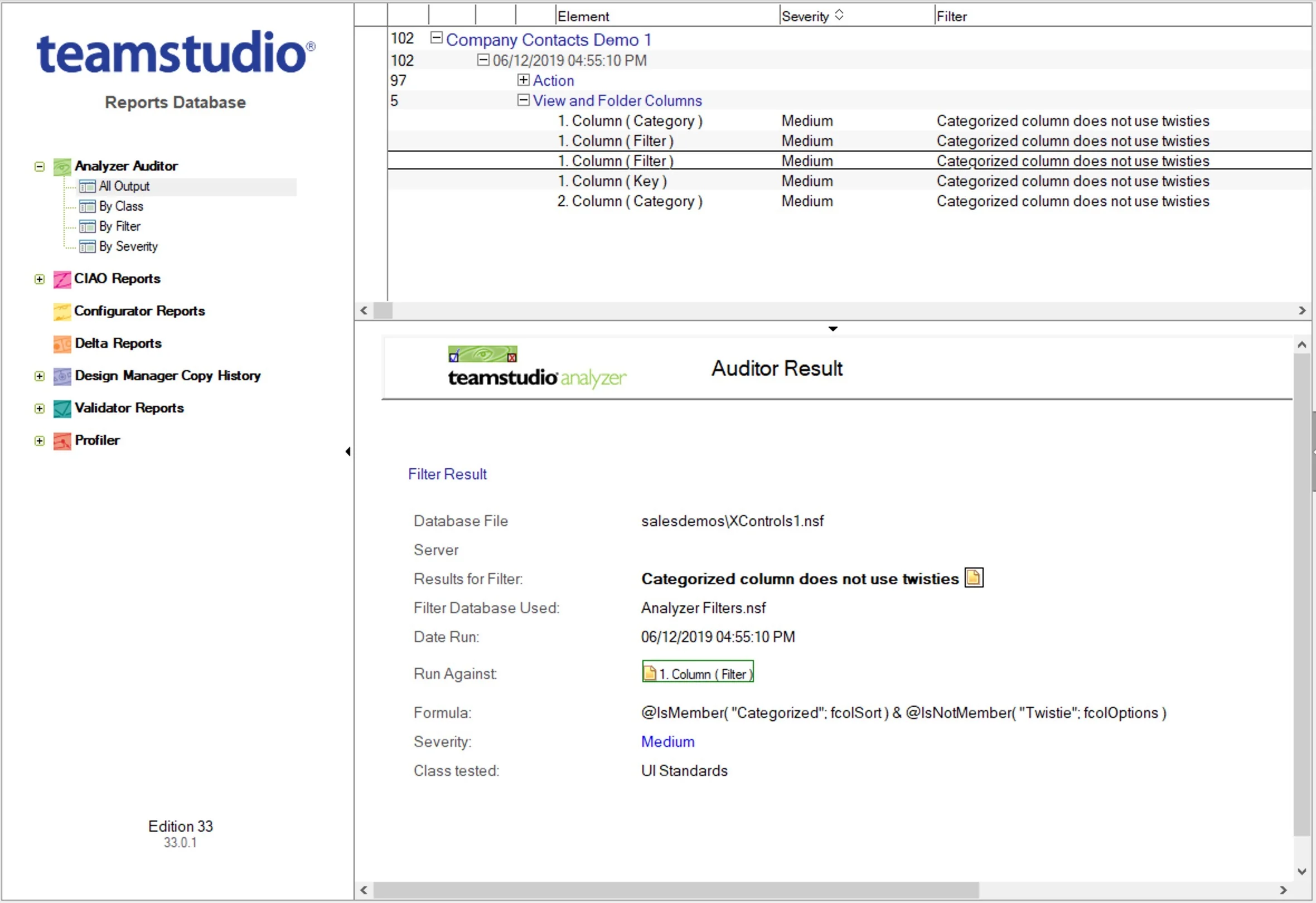The height and width of the screenshot is (903, 1316).
Task: Click the Teamstudio Analyzer logo banner
Action: tap(537, 368)
